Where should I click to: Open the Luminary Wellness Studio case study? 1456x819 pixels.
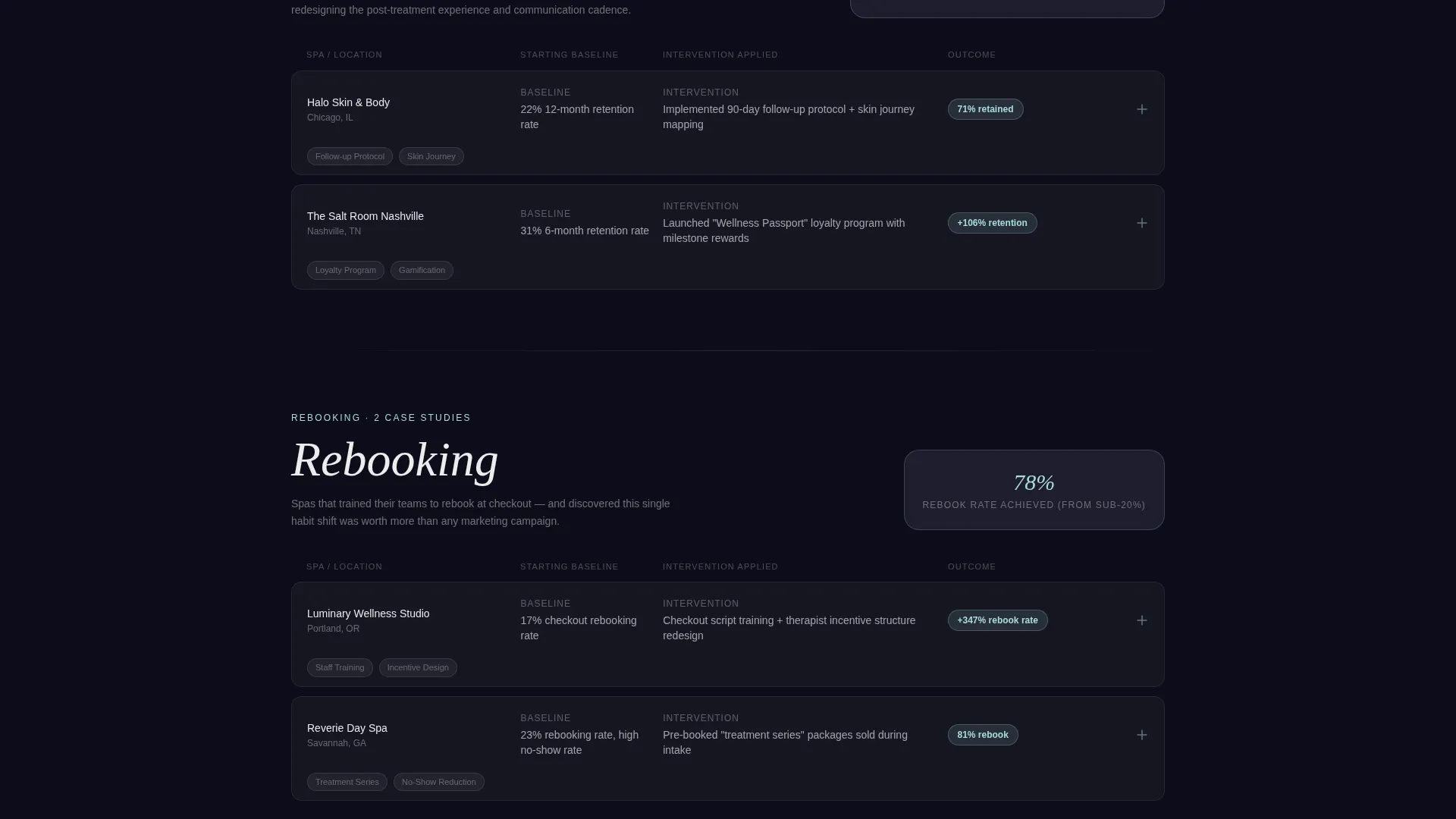[727, 634]
